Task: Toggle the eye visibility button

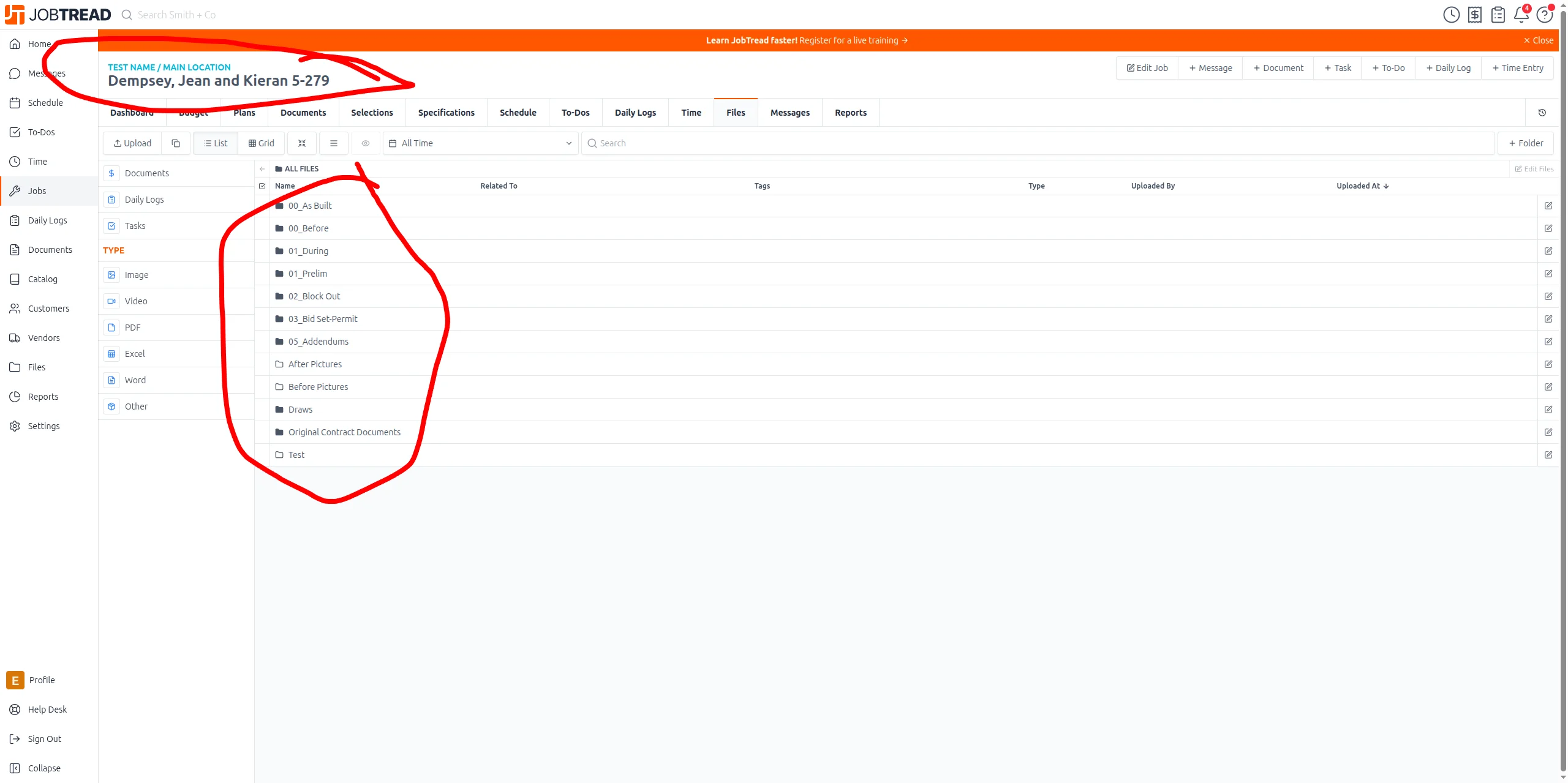Action: 366,143
